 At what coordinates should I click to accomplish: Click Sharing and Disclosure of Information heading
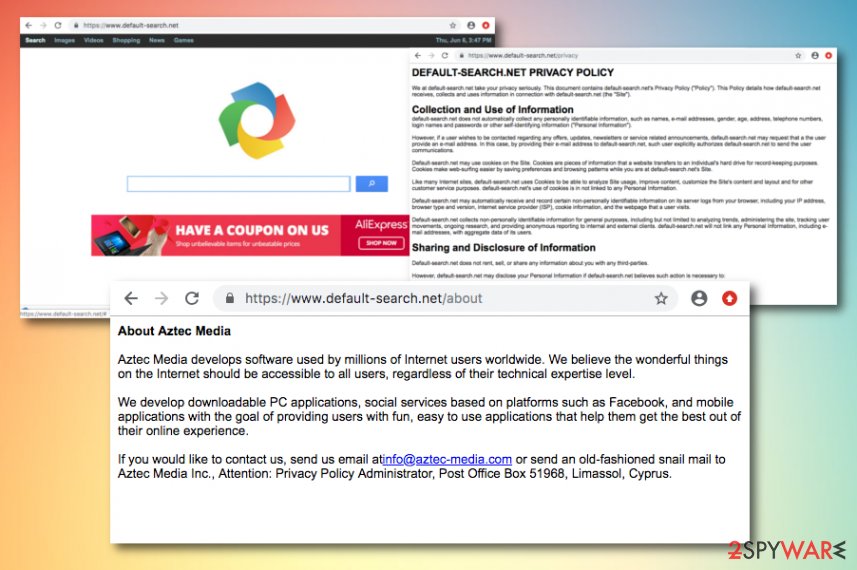[x=503, y=248]
